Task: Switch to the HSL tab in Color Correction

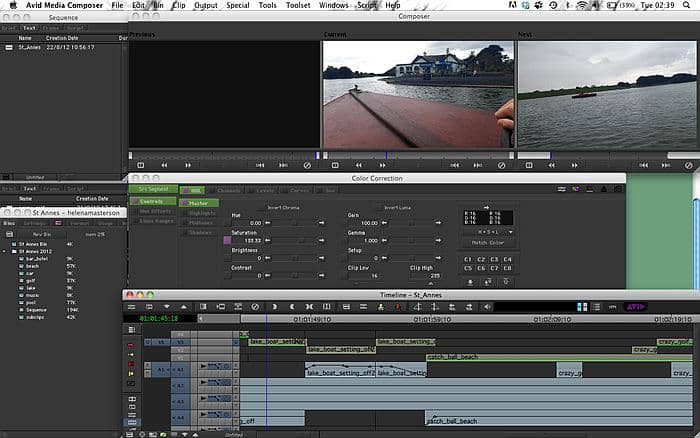Action: [192, 190]
